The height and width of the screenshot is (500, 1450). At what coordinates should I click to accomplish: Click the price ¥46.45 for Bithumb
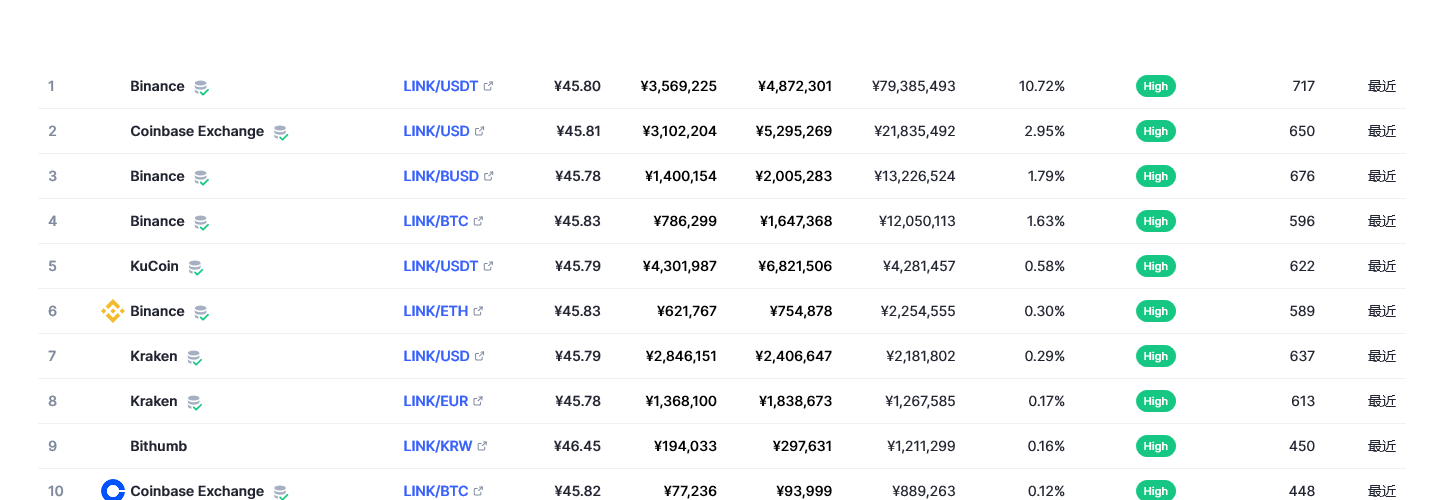click(x=578, y=446)
